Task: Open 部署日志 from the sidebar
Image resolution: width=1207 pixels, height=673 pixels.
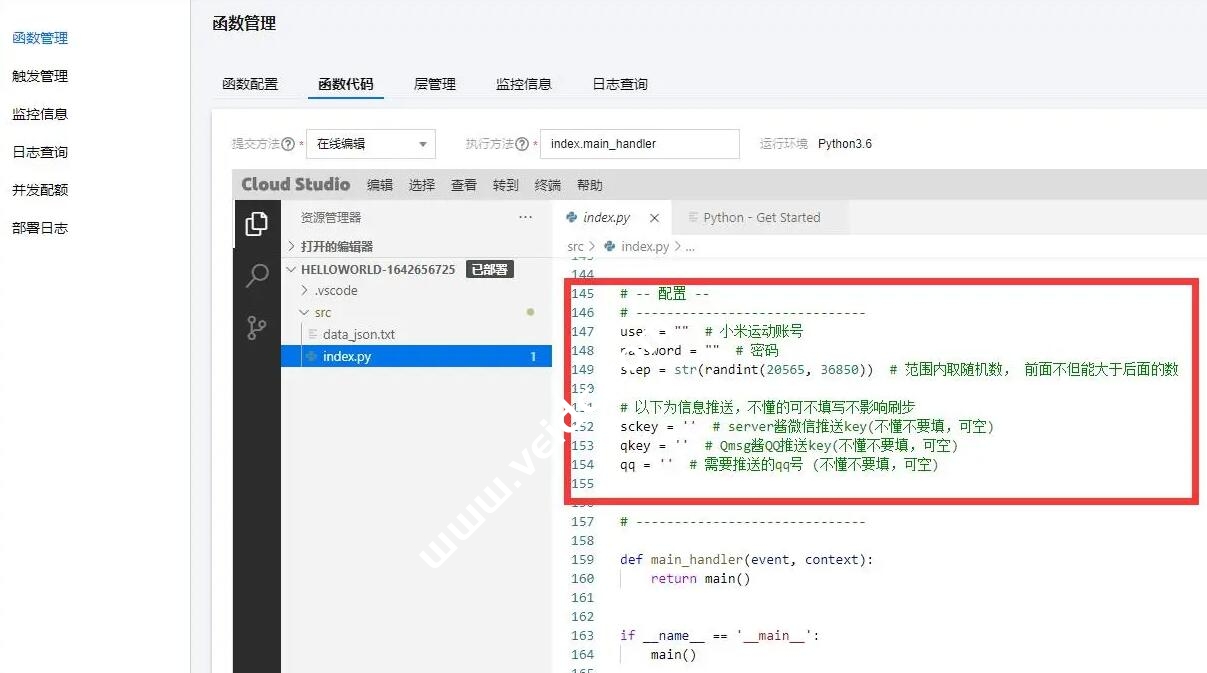Action: click(x=38, y=227)
